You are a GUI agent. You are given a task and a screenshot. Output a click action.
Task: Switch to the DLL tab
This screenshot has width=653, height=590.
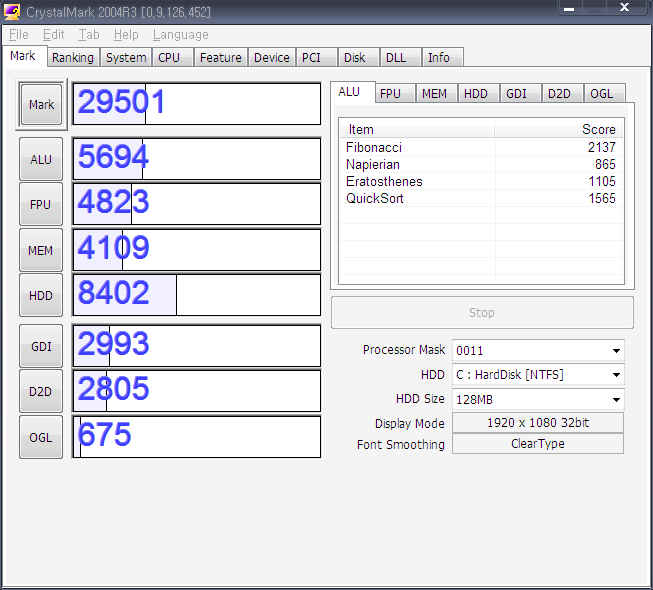[x=401, y=57]
